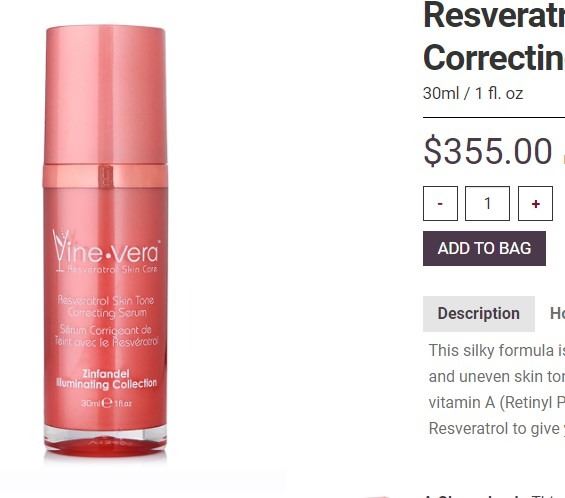
Task: Add the serum to bag
Action: (x=484, y=249)
